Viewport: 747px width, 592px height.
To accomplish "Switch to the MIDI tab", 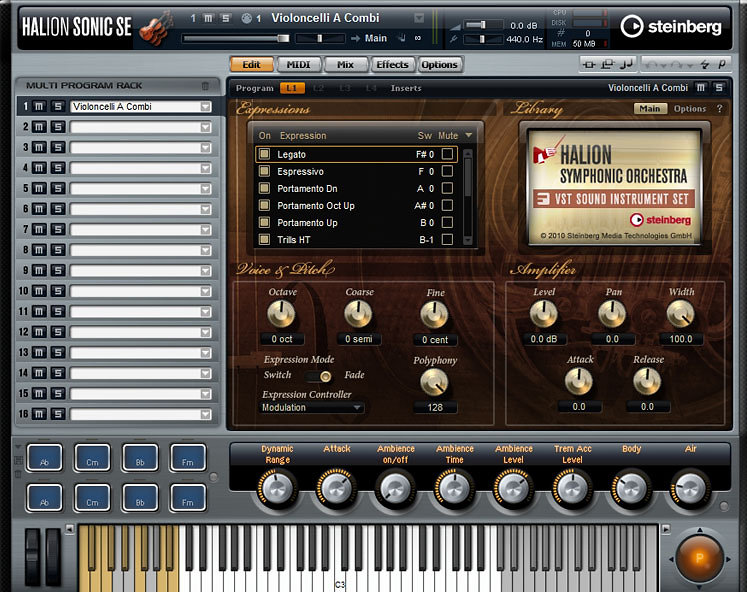I will pos(299,64).
